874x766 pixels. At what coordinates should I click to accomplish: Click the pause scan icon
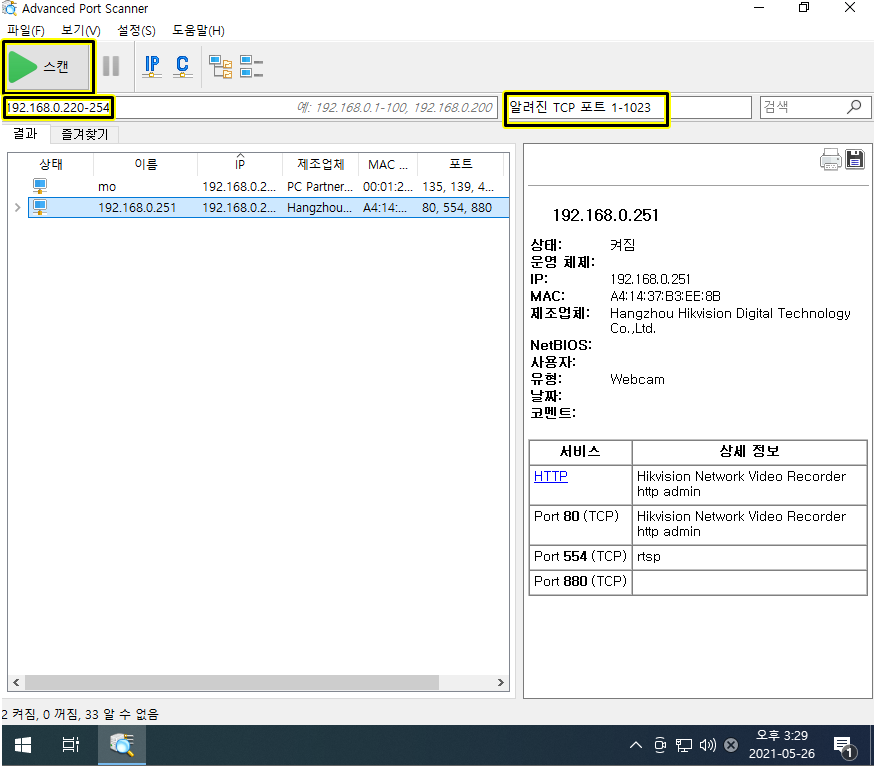tap(111, 66)
